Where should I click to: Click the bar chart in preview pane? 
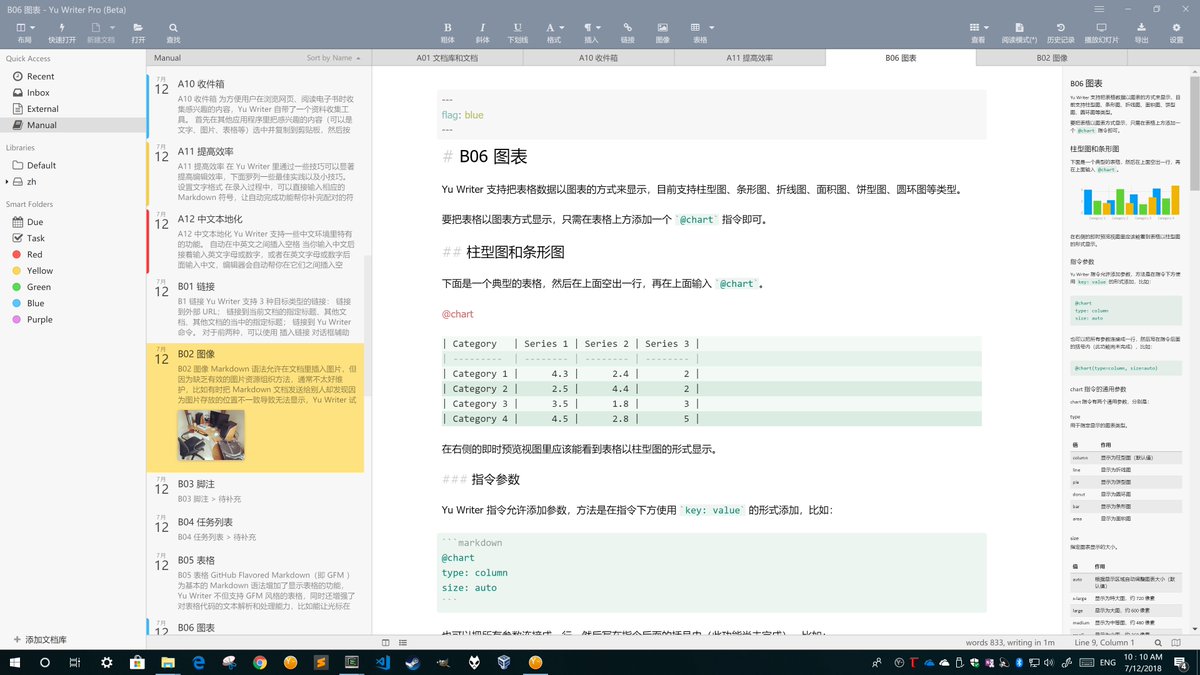coord(1130,203)
